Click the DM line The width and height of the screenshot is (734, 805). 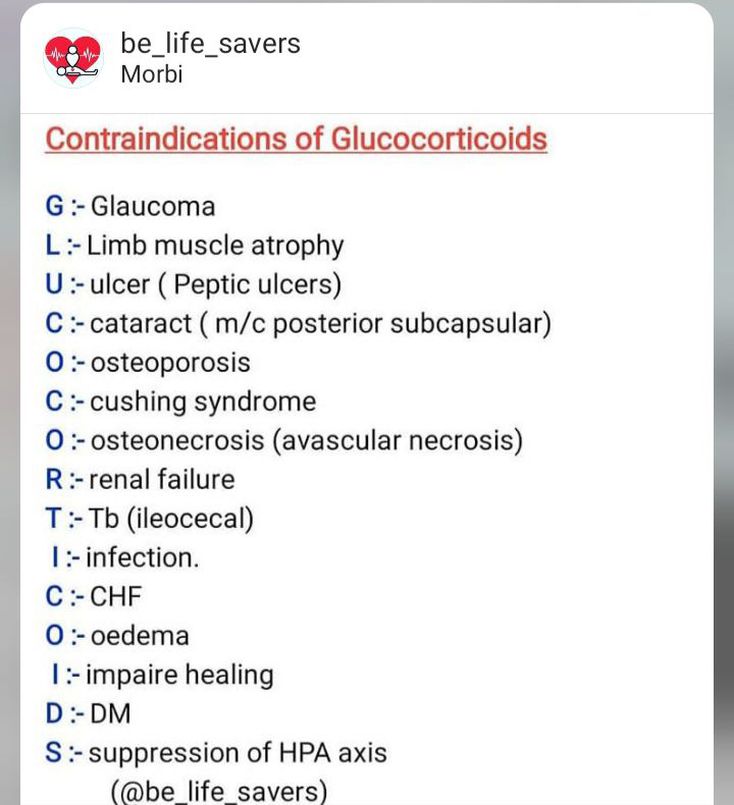click(88, 713)
